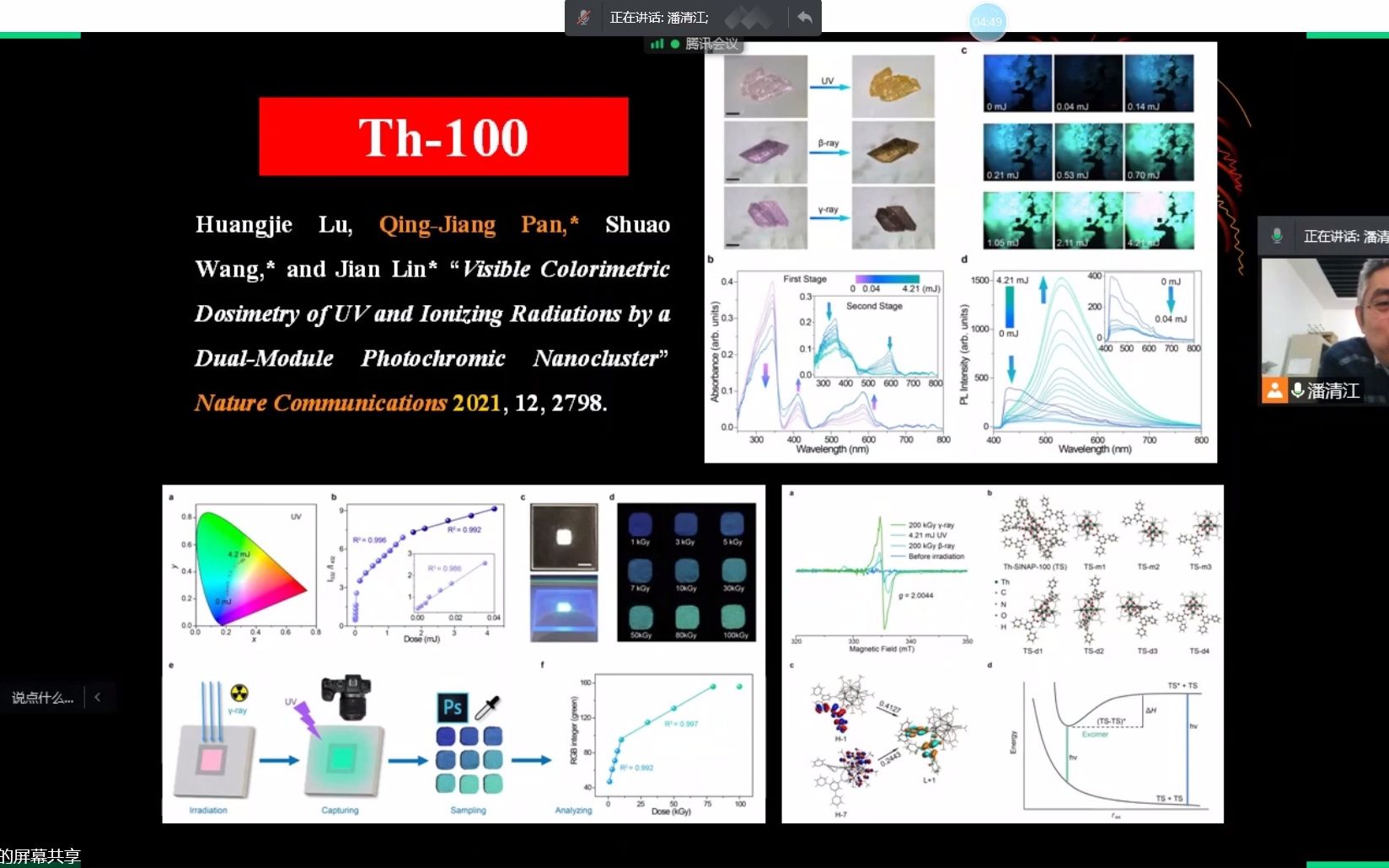Click the red Th-100 title banner
The height and width of the screenshot is (868, 1389).
pos(443,137)
